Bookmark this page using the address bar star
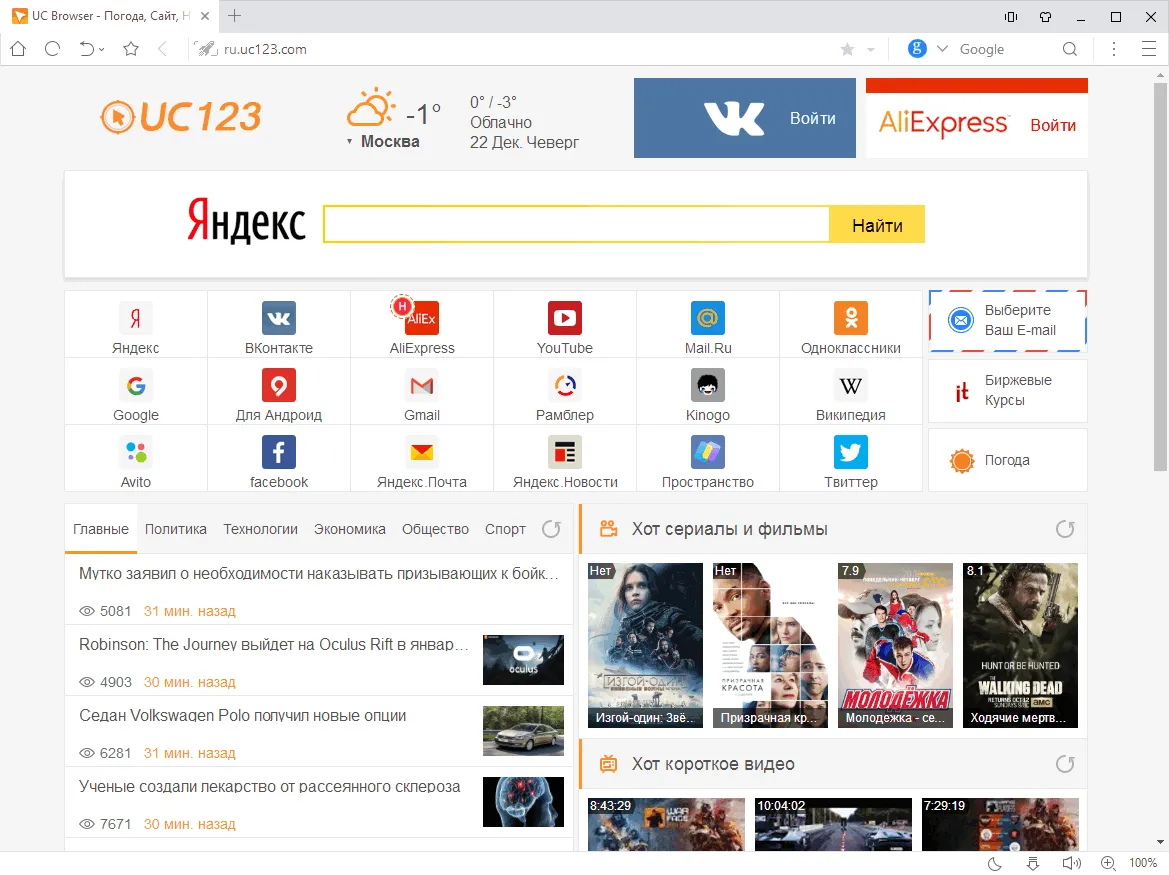The height and width of the screenshot is (875, 1169). [x=848, y=49]
